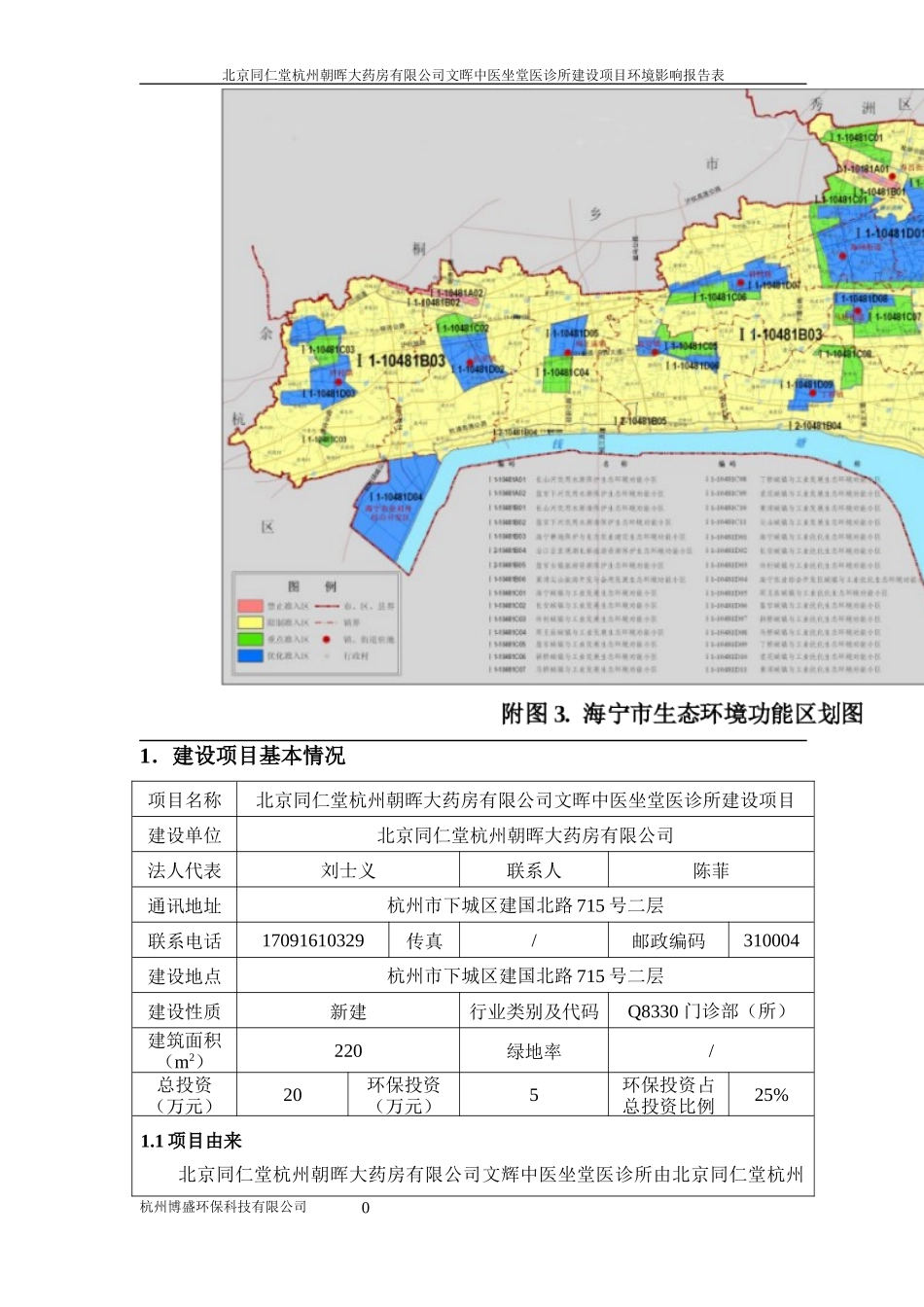
Task: Click the 环保投资（万元）label cell
Action: 404,1094
